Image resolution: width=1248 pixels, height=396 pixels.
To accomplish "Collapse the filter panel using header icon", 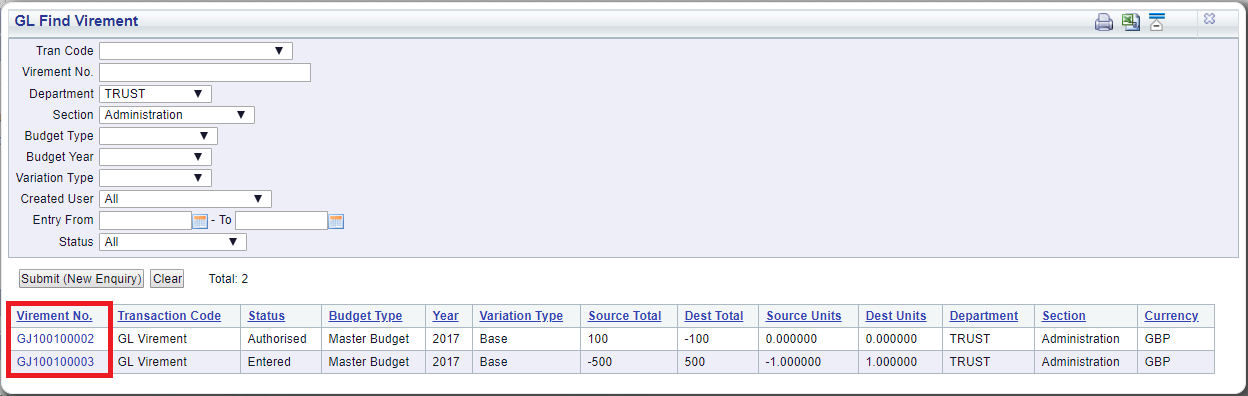I will click(1157, 22).
